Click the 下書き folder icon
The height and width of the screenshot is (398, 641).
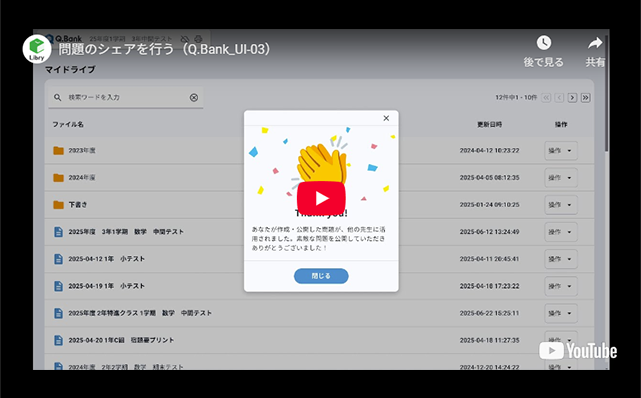point(58,205)
